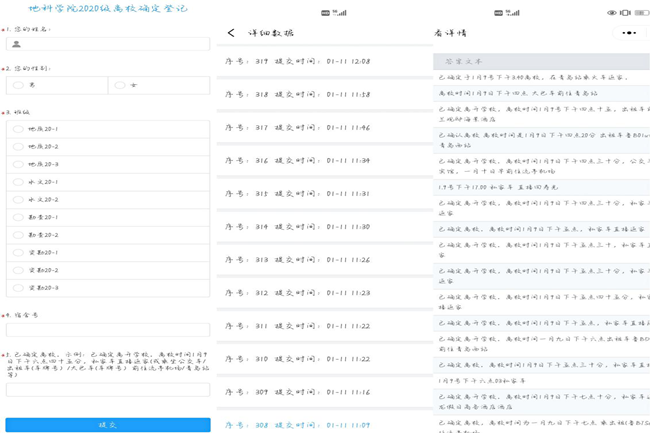650x433 pixels.
Task: Open record 序号 318 submitted 01-11 11:58
Action: (x=325, y=94)
